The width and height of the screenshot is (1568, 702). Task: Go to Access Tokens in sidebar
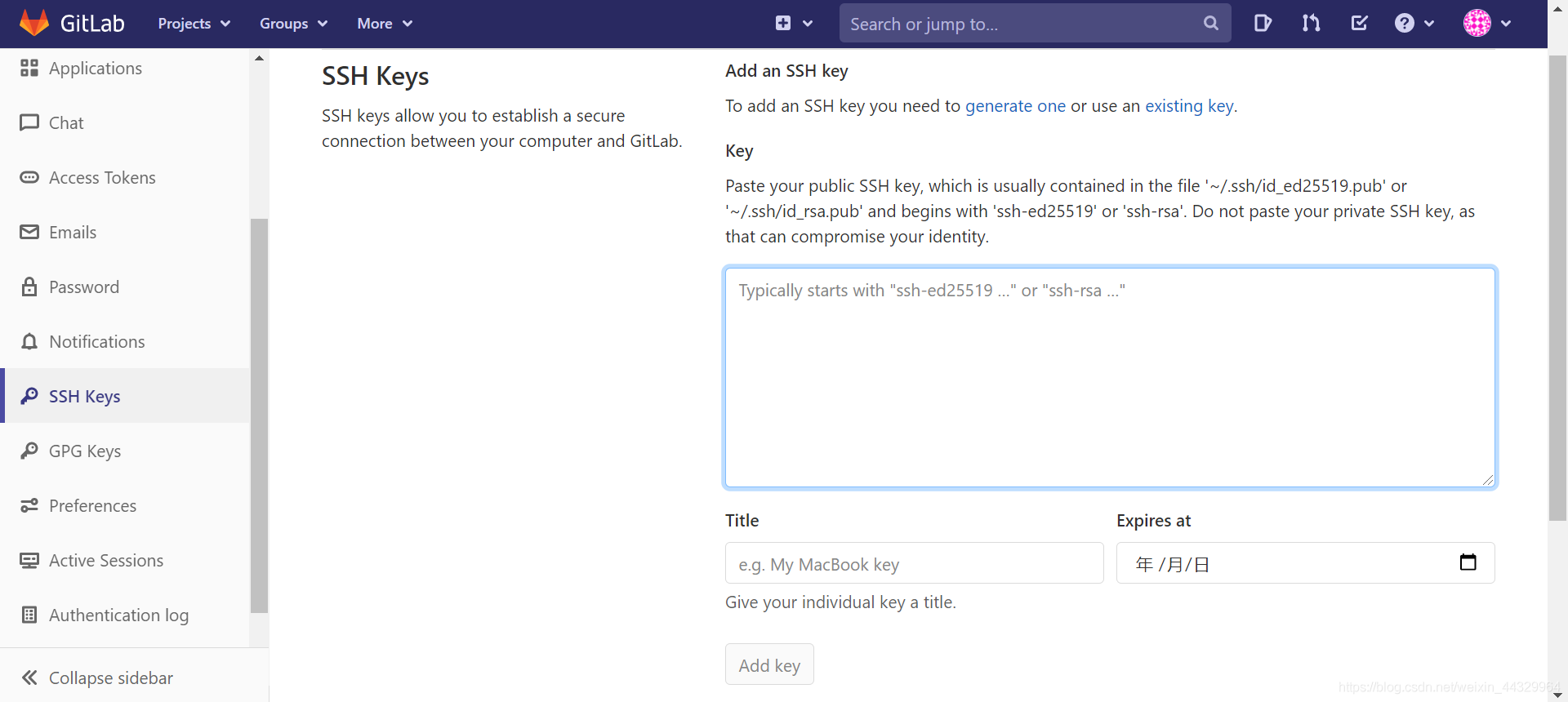pyautogui.click(x=102, y=178)
